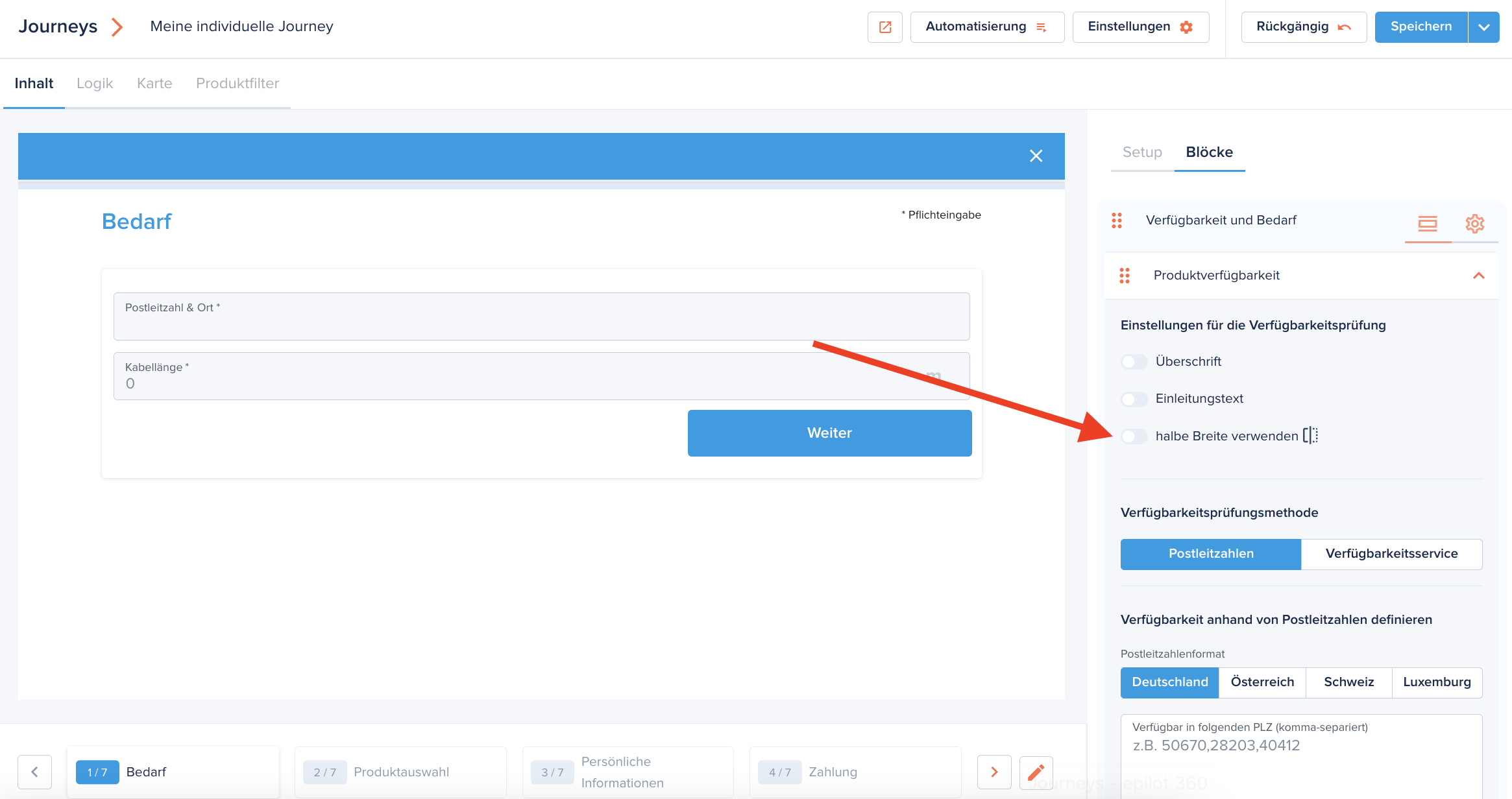
Task: Choose Schweiz postal code format
Action: 1348,682
